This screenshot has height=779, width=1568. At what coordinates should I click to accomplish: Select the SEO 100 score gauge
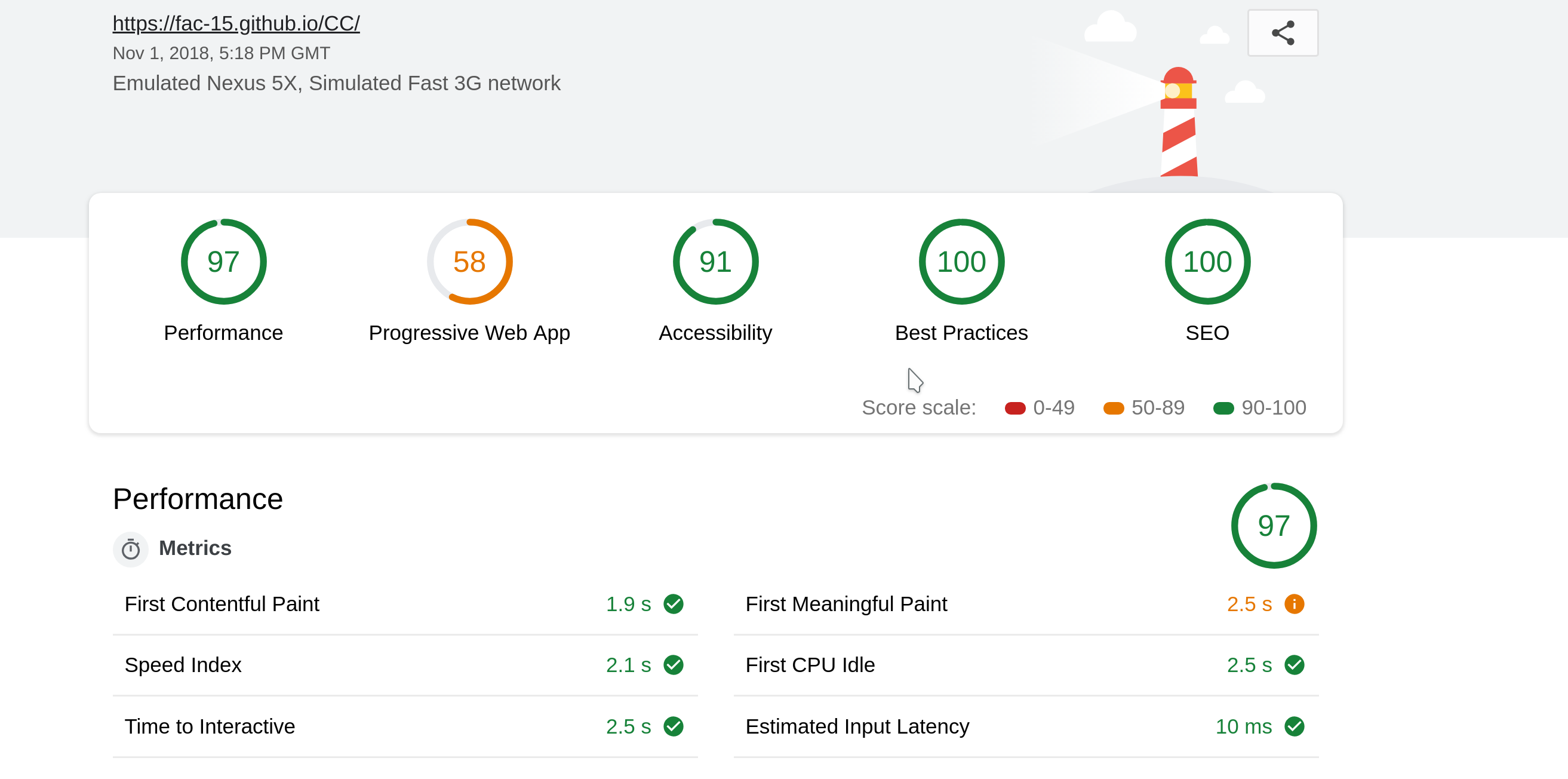pyautogui.click(x=1207, y=262)
